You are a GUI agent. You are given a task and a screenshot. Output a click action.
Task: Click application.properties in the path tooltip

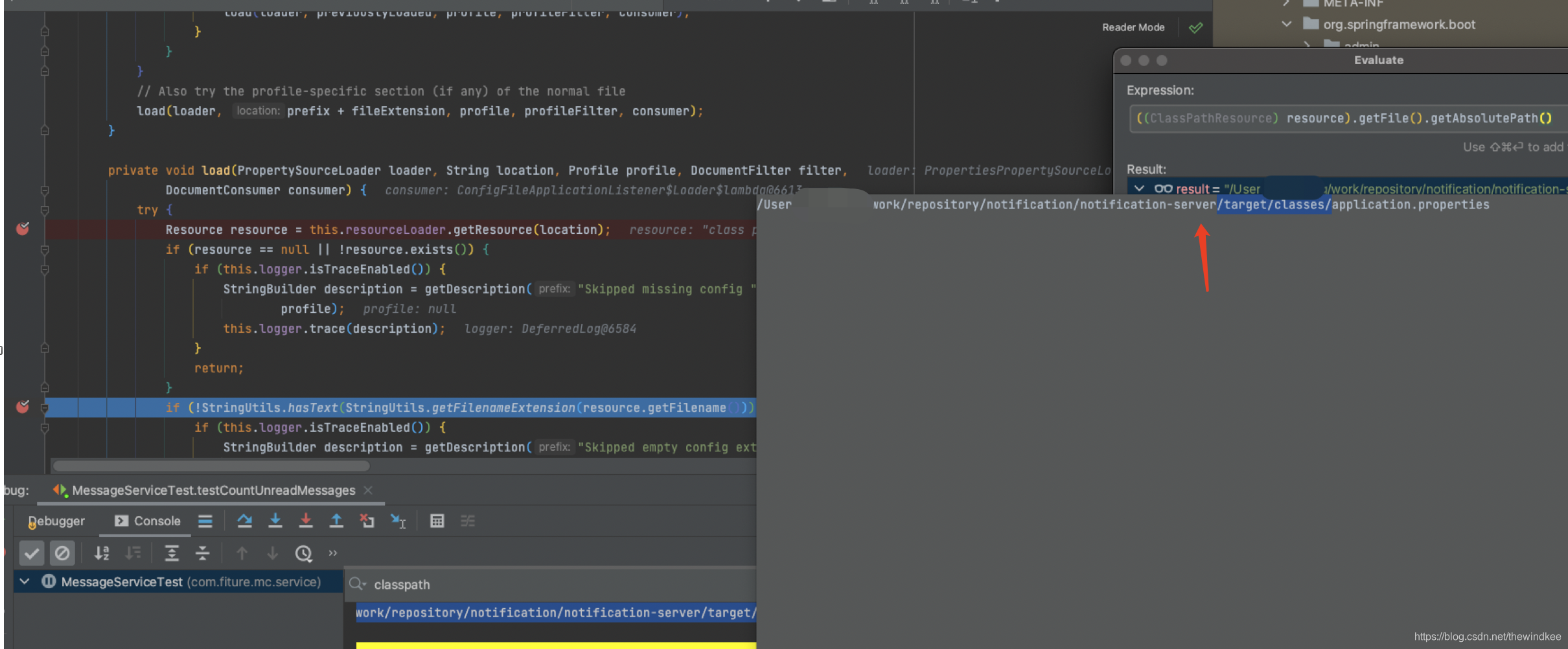(x=1411, y=205)
